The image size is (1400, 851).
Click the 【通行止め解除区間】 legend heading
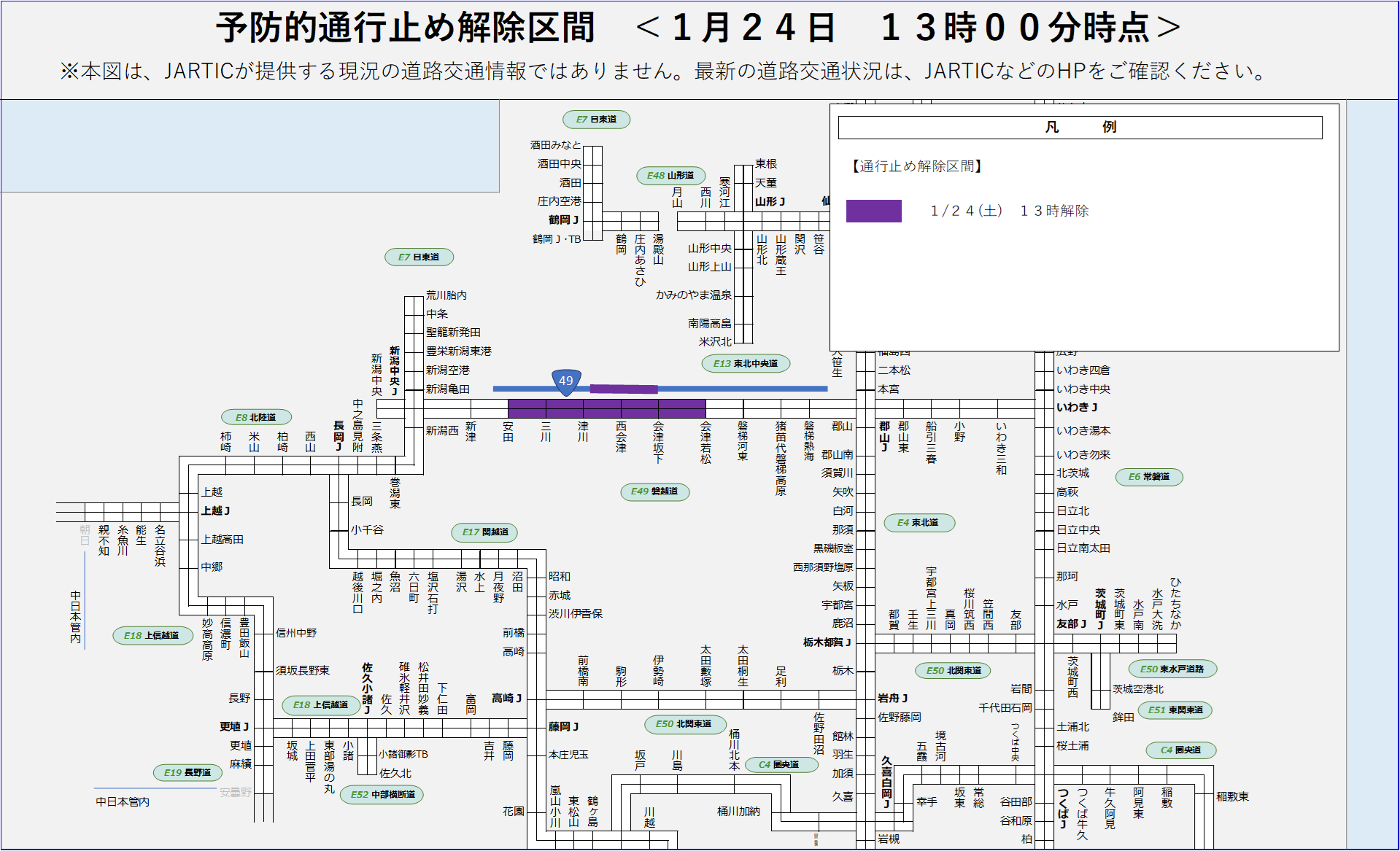[916, 166]
